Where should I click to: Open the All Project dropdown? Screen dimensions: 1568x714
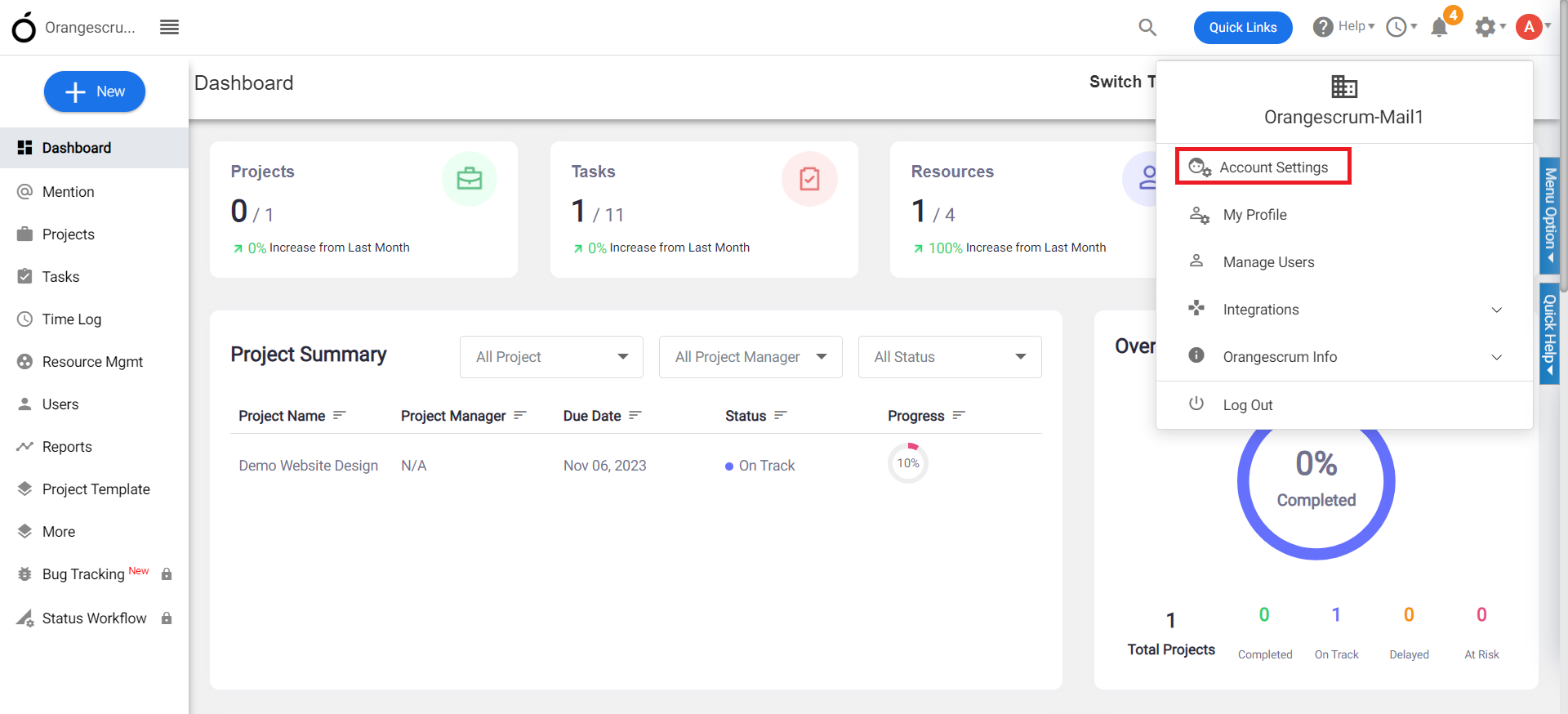pos(551,357)
